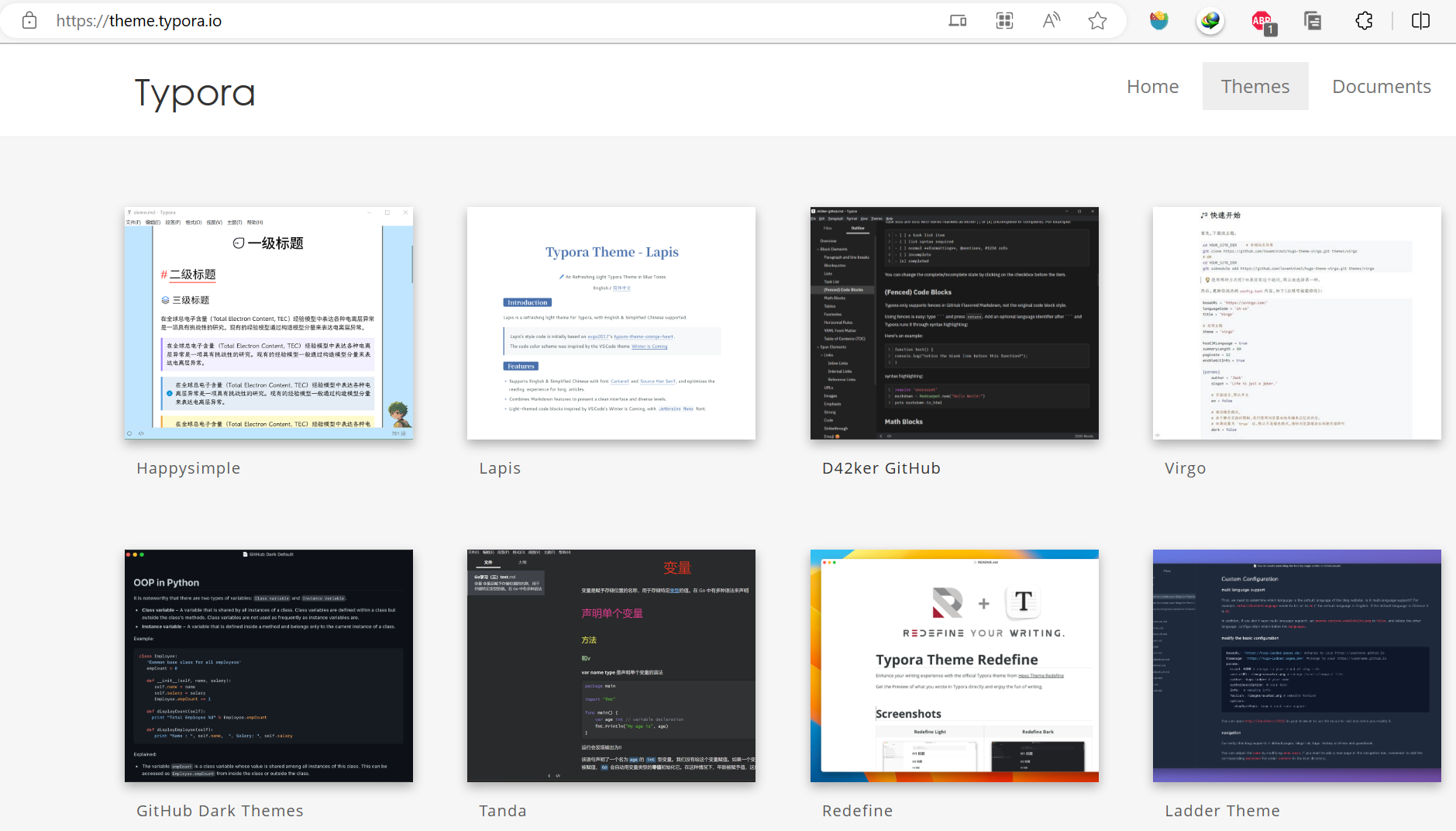Select the Themes nav item

(x=1255, y=86)
